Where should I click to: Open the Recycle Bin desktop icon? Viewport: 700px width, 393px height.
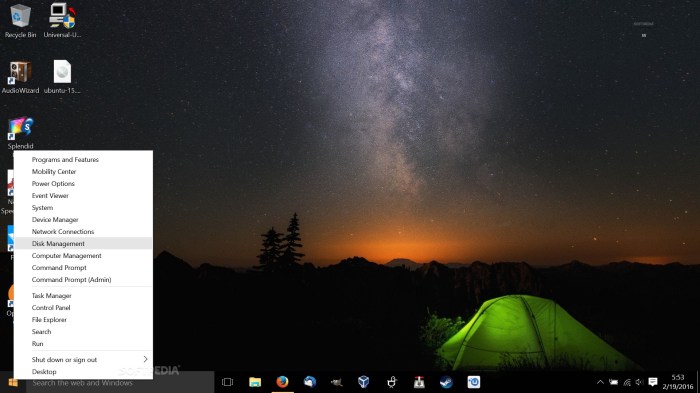coord(20,21)
